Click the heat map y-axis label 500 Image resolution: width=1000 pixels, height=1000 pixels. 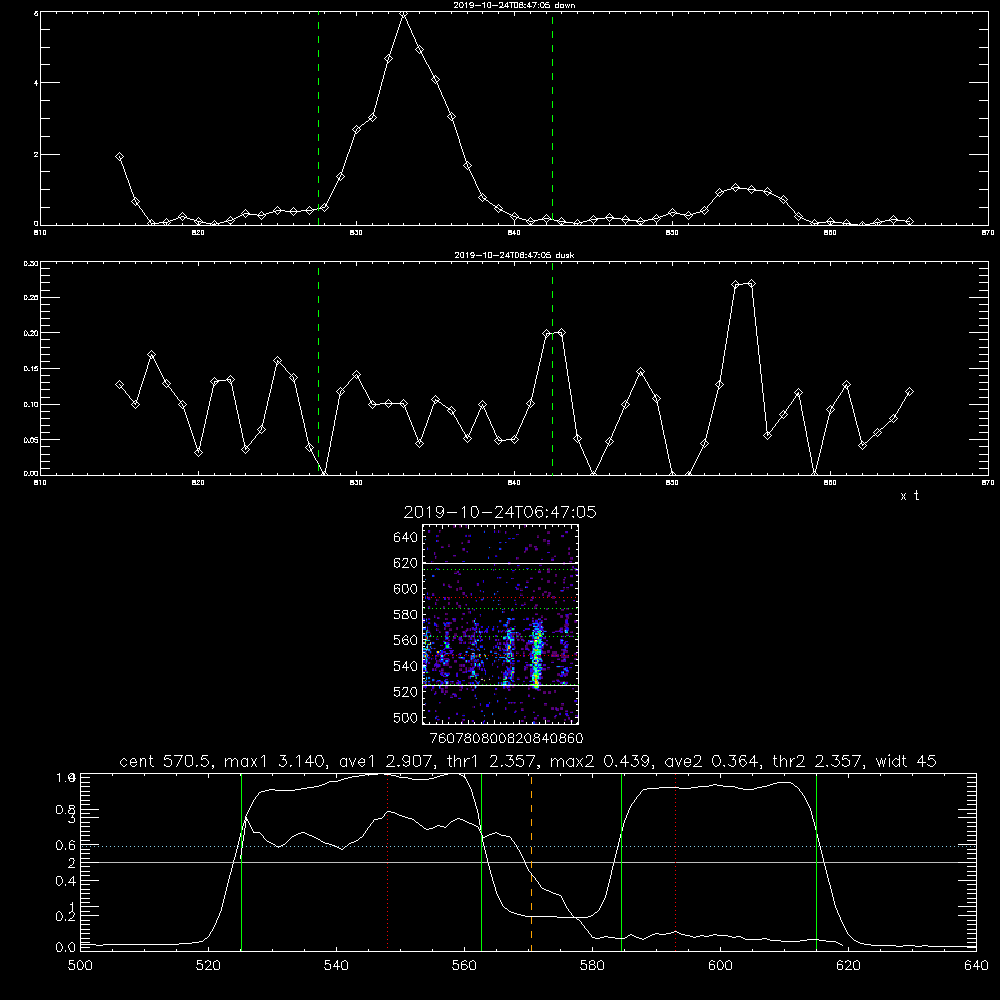point(406,717)
